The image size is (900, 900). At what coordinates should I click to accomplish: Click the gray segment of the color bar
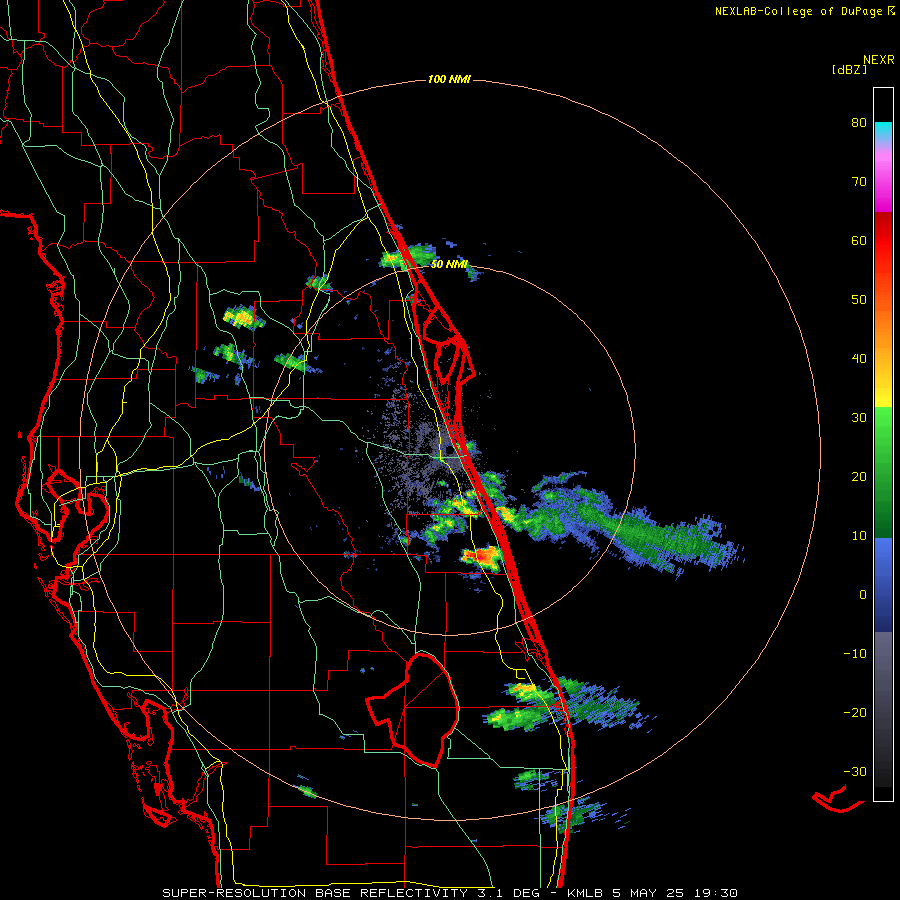tap(883, 709)
